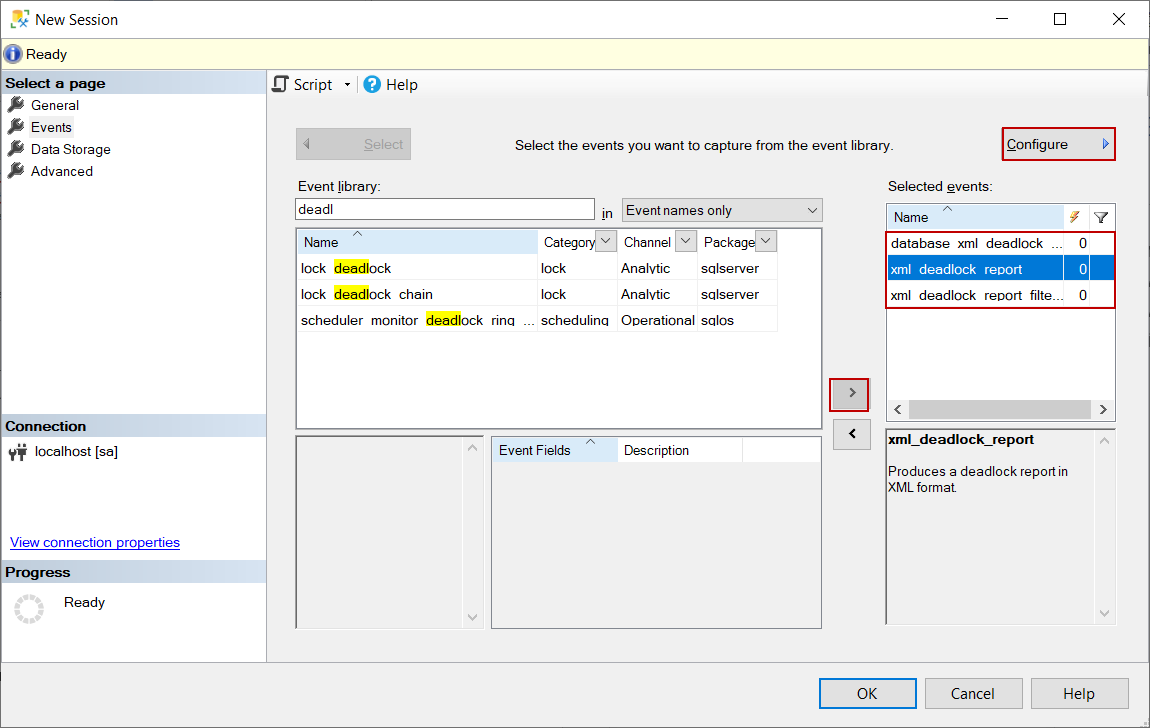Select the lock deadlock chain event row

point(418,294)
